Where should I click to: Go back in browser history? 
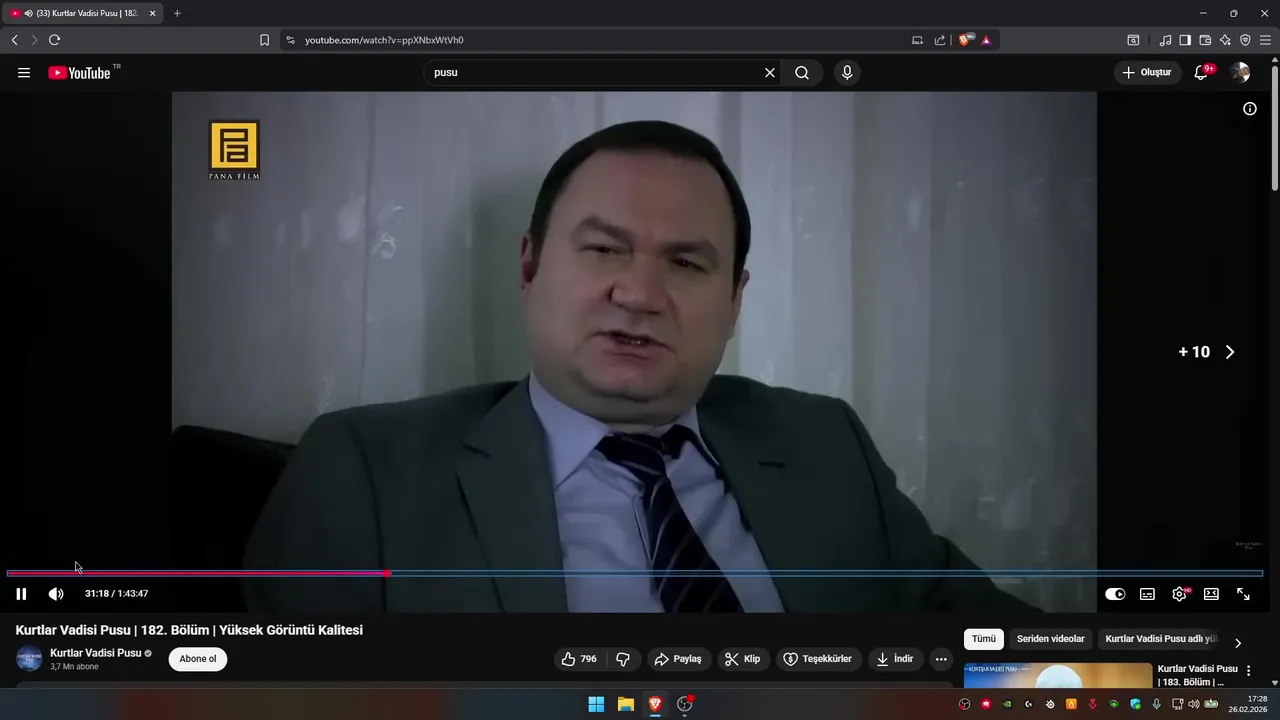tap(14, 40)
